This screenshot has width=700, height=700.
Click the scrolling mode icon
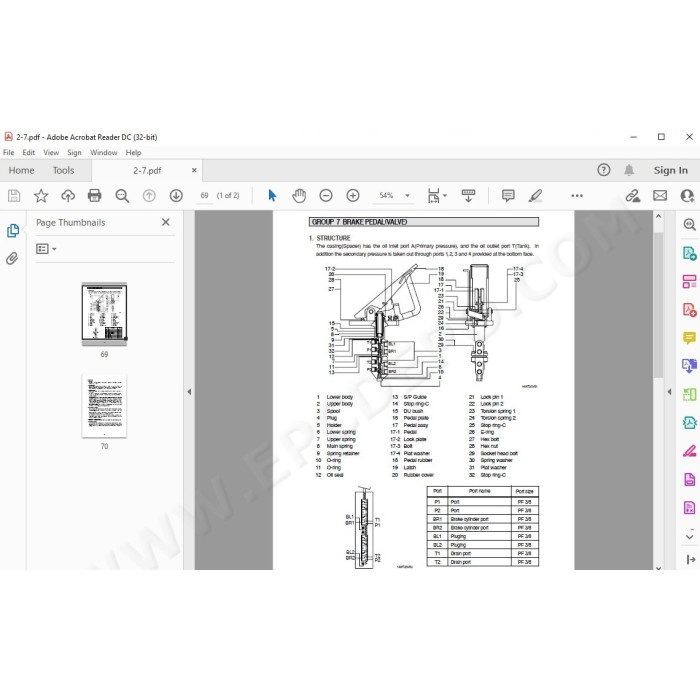tap(468, 196)
